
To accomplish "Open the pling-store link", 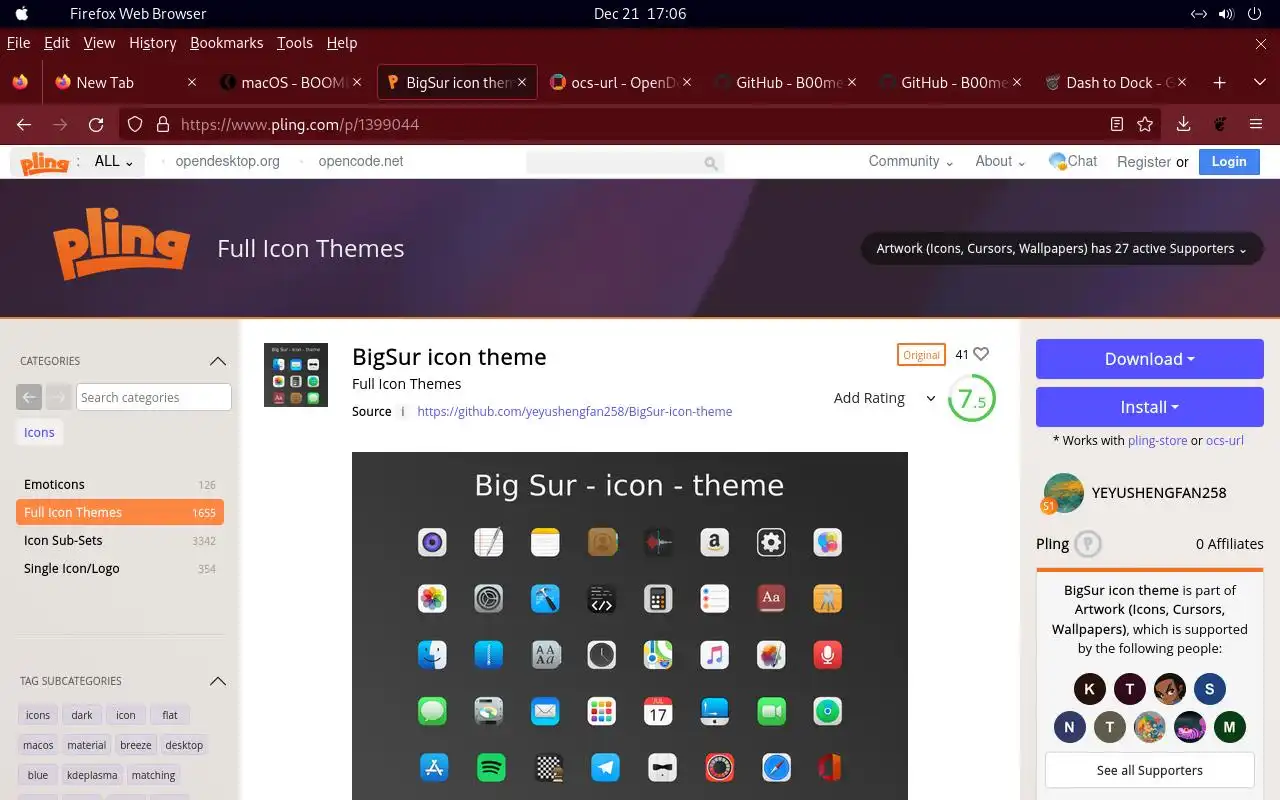I will [1158, 440].
